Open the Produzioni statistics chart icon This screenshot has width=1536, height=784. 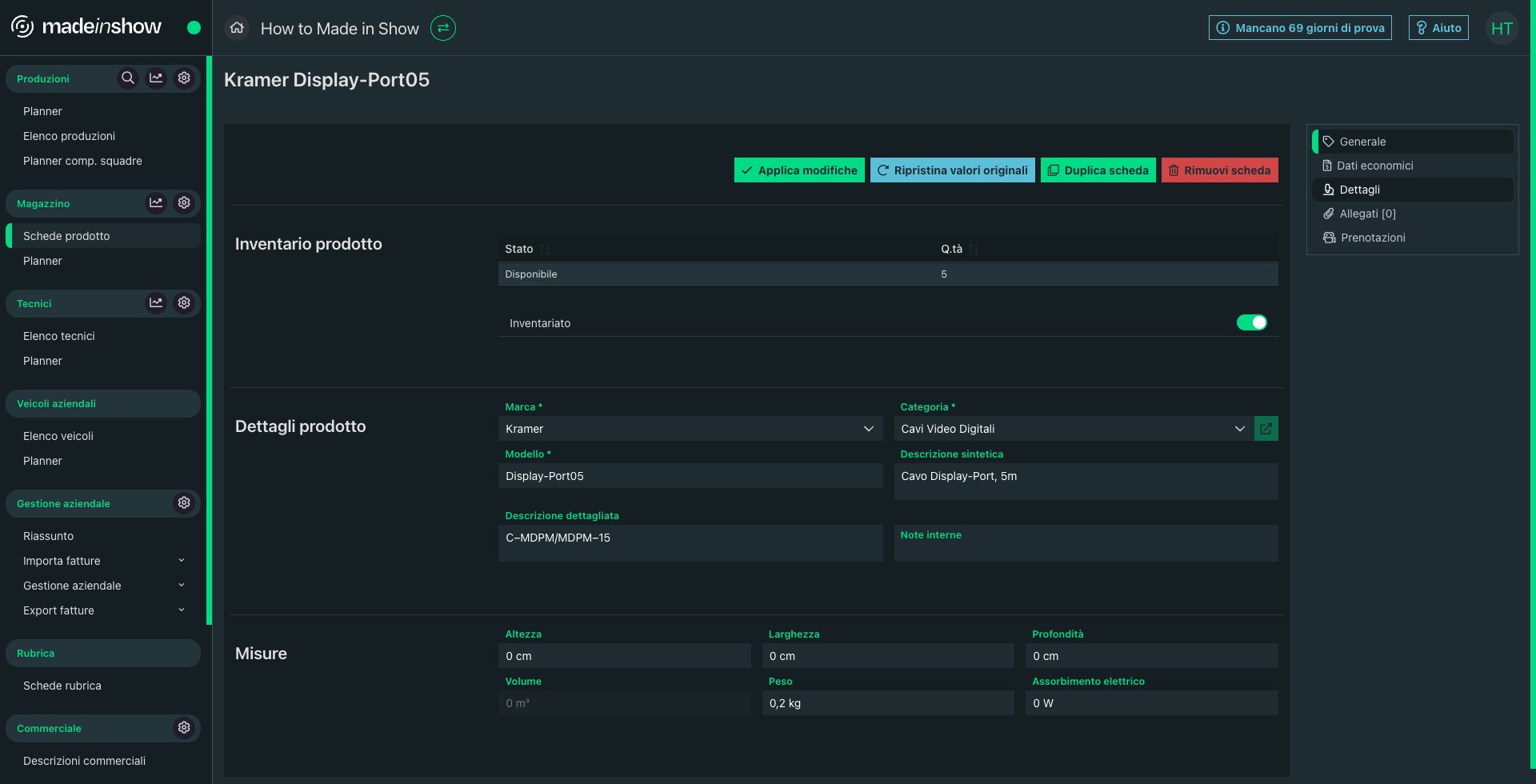[156, 78]
